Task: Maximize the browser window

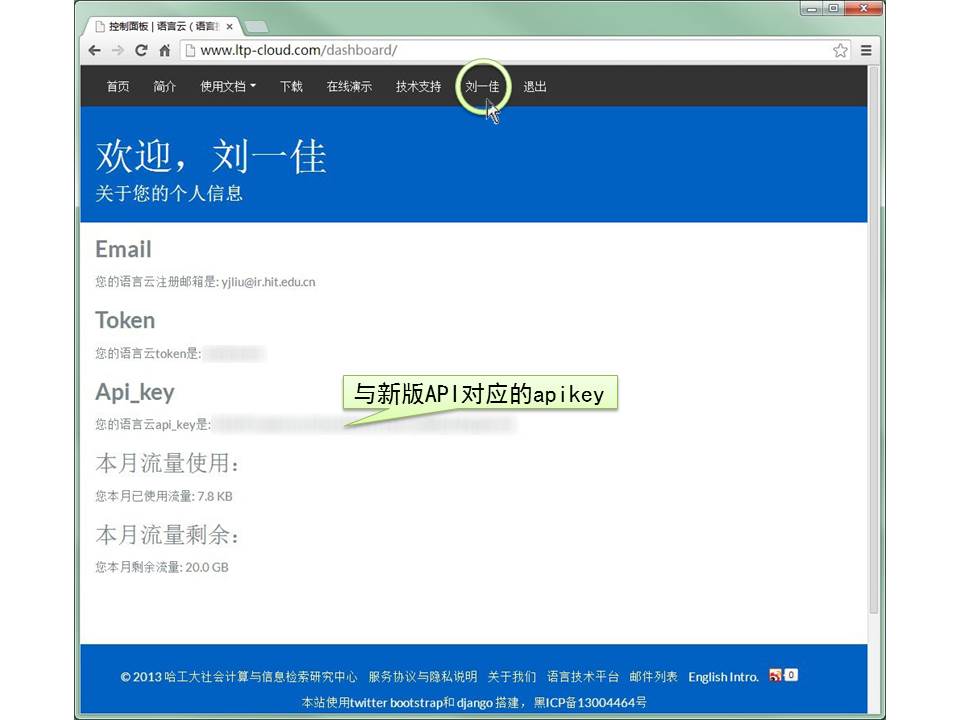Action: coord(833,9)
